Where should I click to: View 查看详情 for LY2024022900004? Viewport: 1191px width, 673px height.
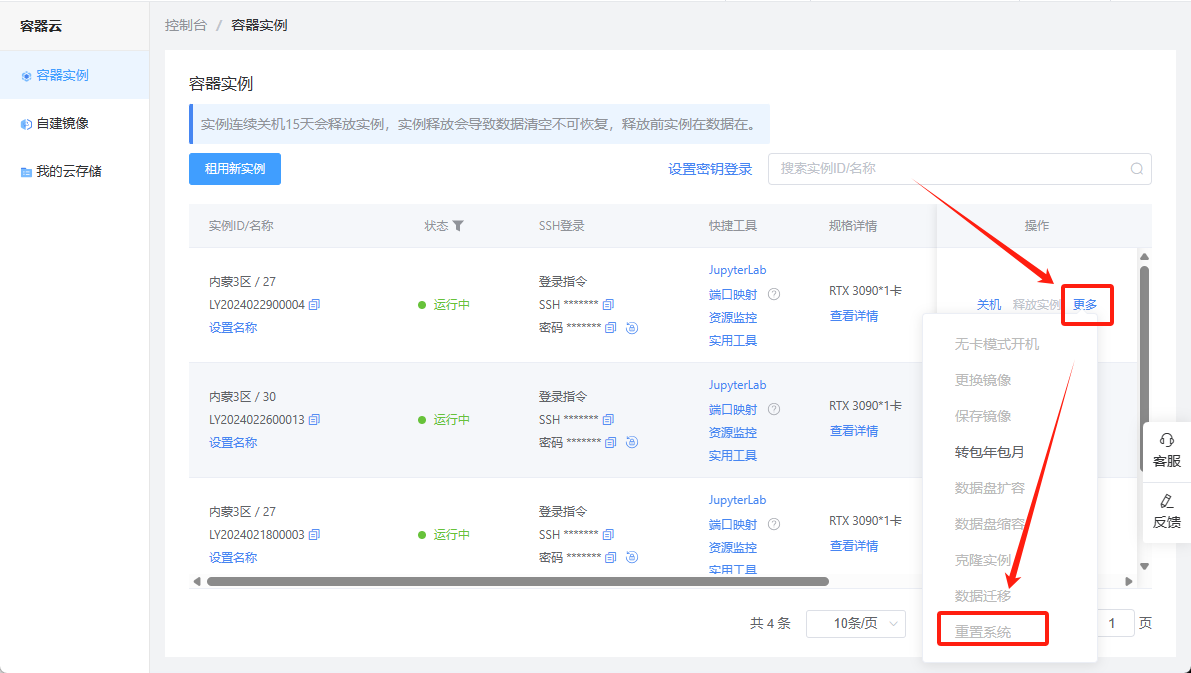pos(854,316)
